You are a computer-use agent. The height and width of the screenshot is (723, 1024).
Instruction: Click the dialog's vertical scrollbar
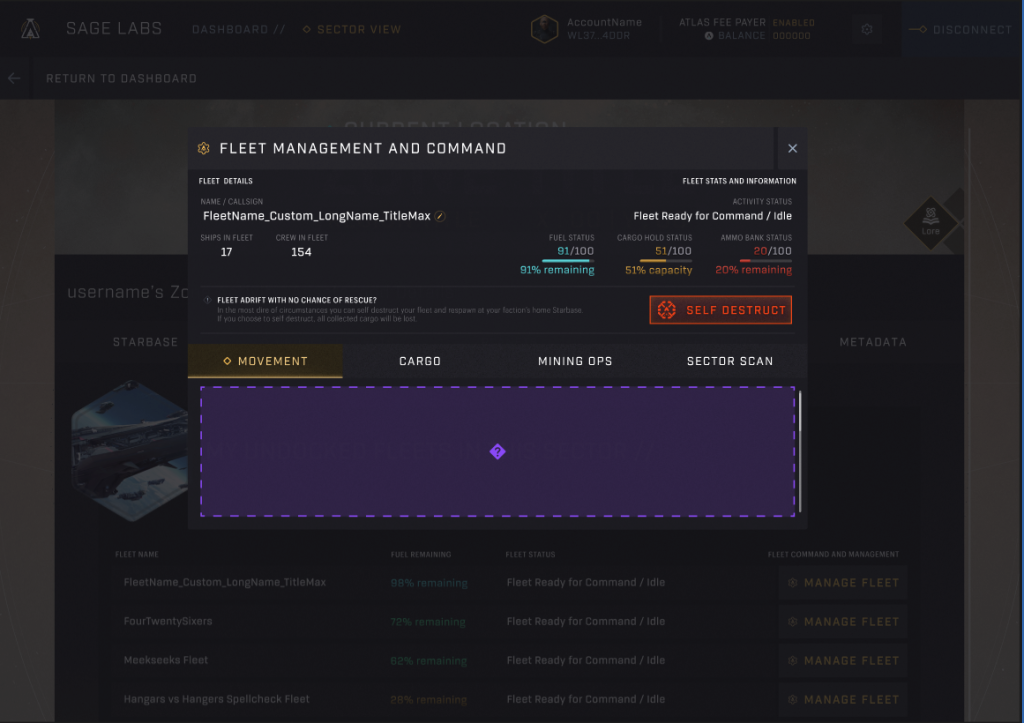click(800, 411)
